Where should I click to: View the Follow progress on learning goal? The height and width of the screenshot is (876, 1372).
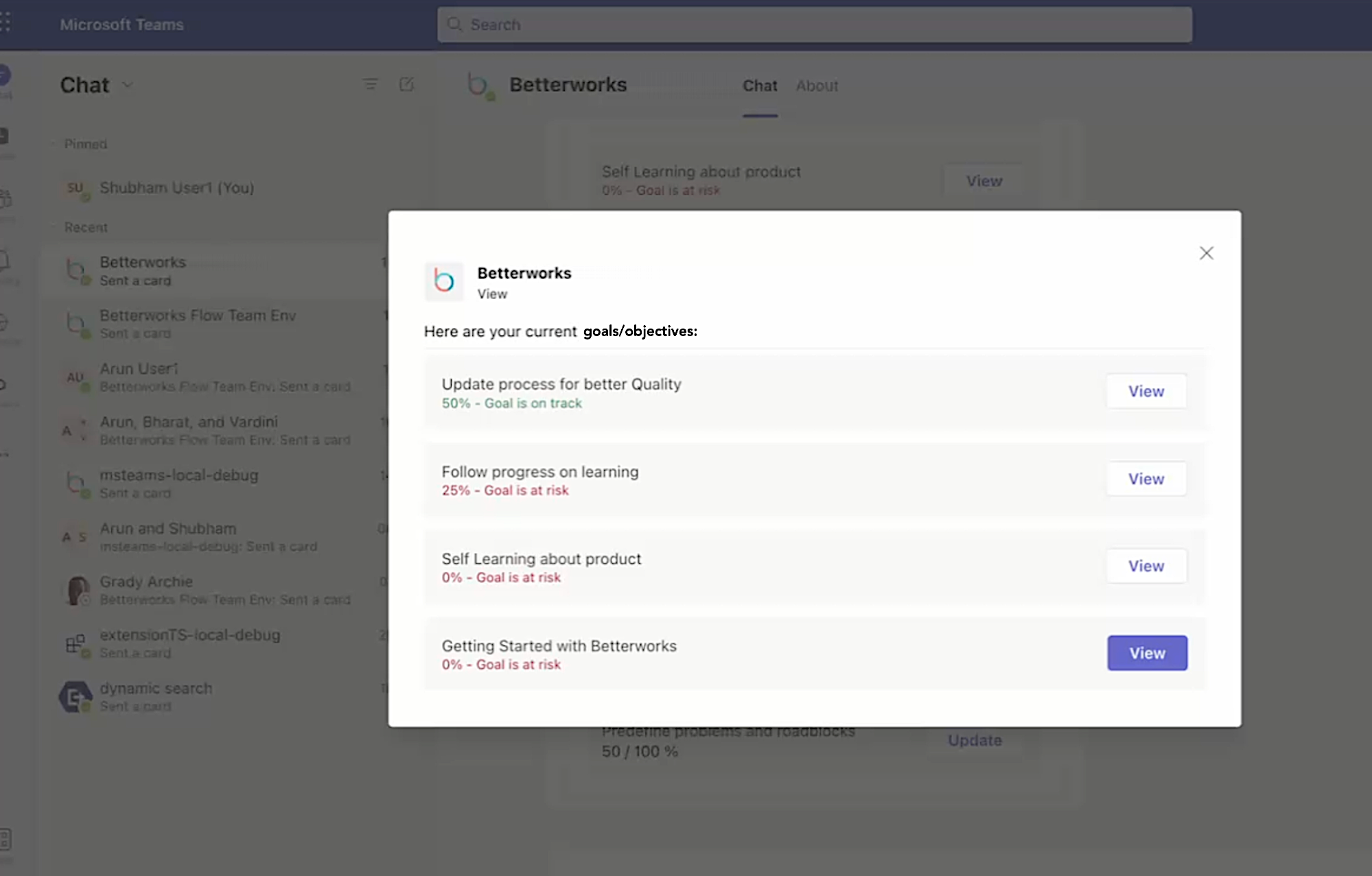click(1146, 479)
